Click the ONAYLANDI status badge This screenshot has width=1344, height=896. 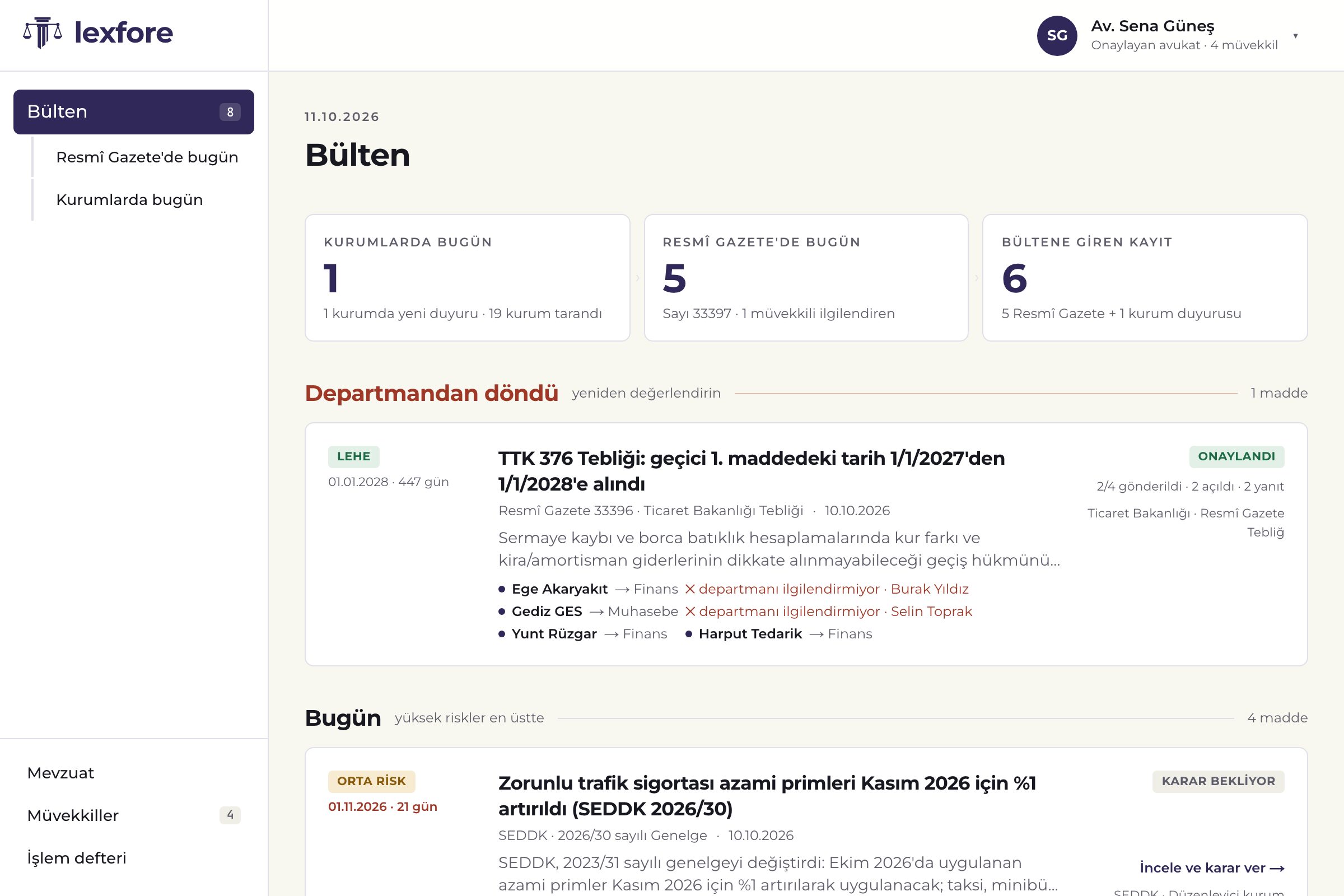tap(1236, 456)
